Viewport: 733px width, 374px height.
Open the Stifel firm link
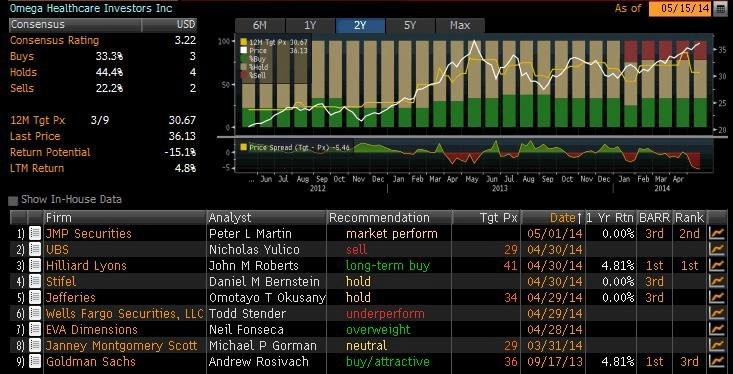click(x=61, y=281)
